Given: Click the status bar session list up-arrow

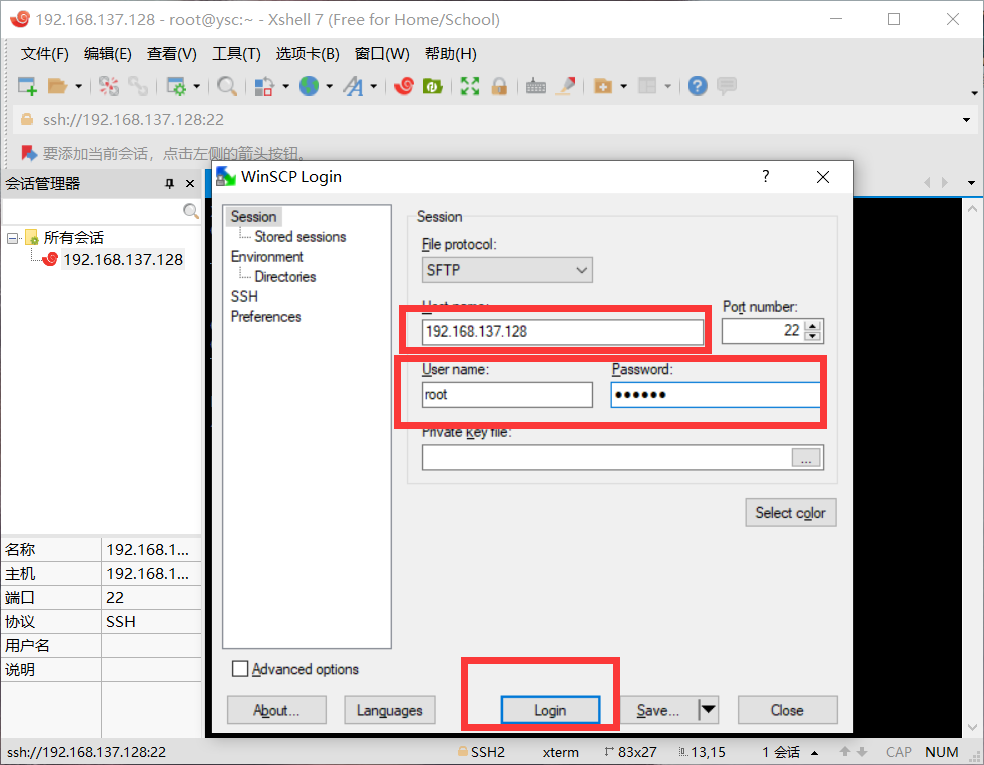Looking at the screenshot, I should (x=815, y=752).
